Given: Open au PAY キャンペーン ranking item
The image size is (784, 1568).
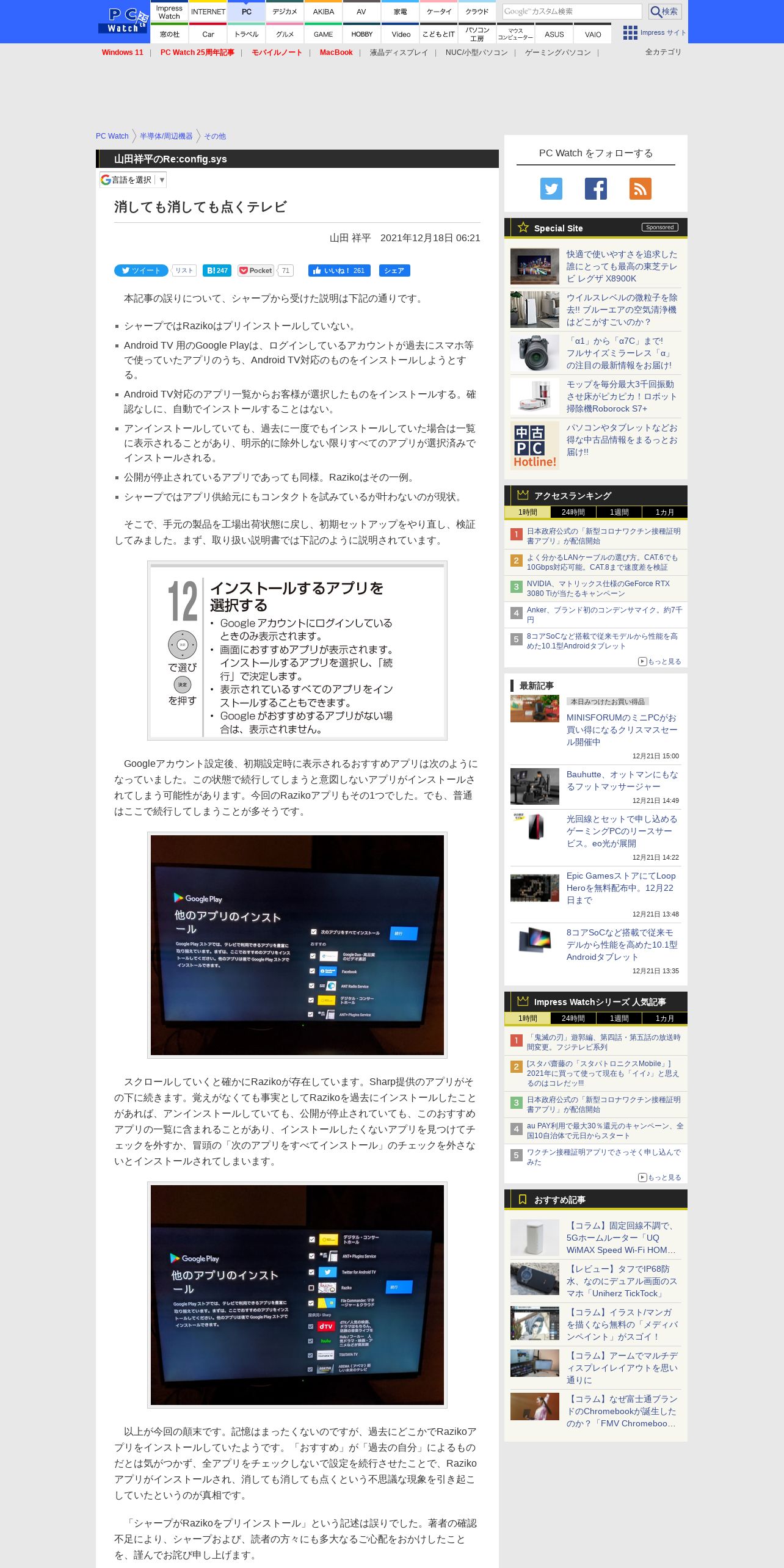Looking at the screenshot, I should point(605,1131).
